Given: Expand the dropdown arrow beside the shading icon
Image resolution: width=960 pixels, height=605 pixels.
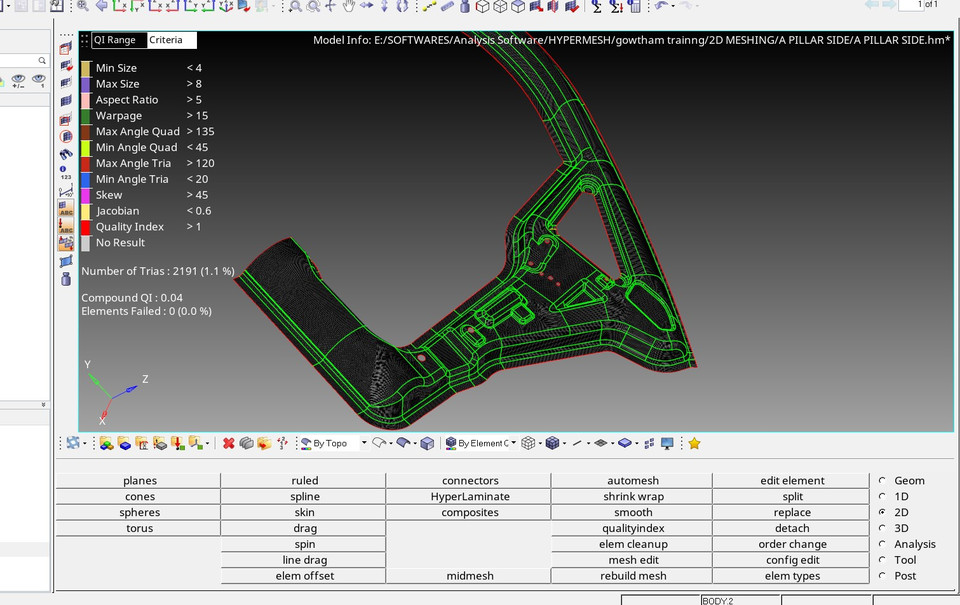Looking at the screenshot, I should tap(563, 444).
